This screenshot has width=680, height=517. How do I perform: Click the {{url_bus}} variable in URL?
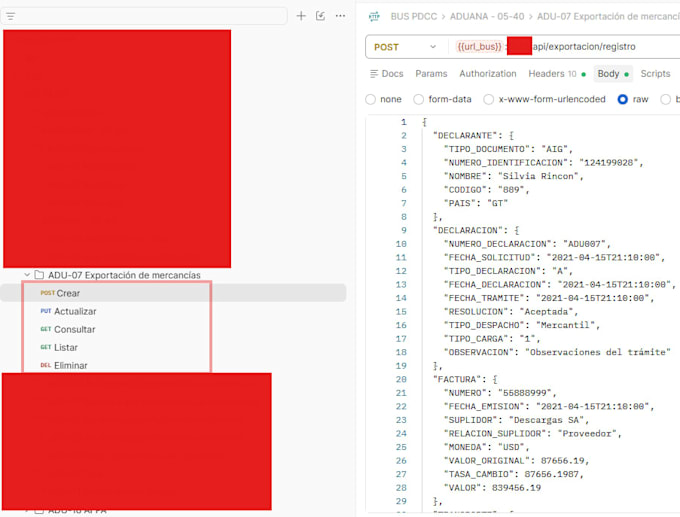coord(479,46)
